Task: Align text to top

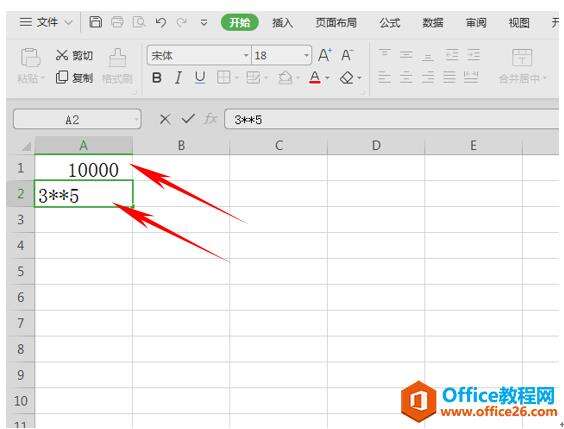Action: 385,55
